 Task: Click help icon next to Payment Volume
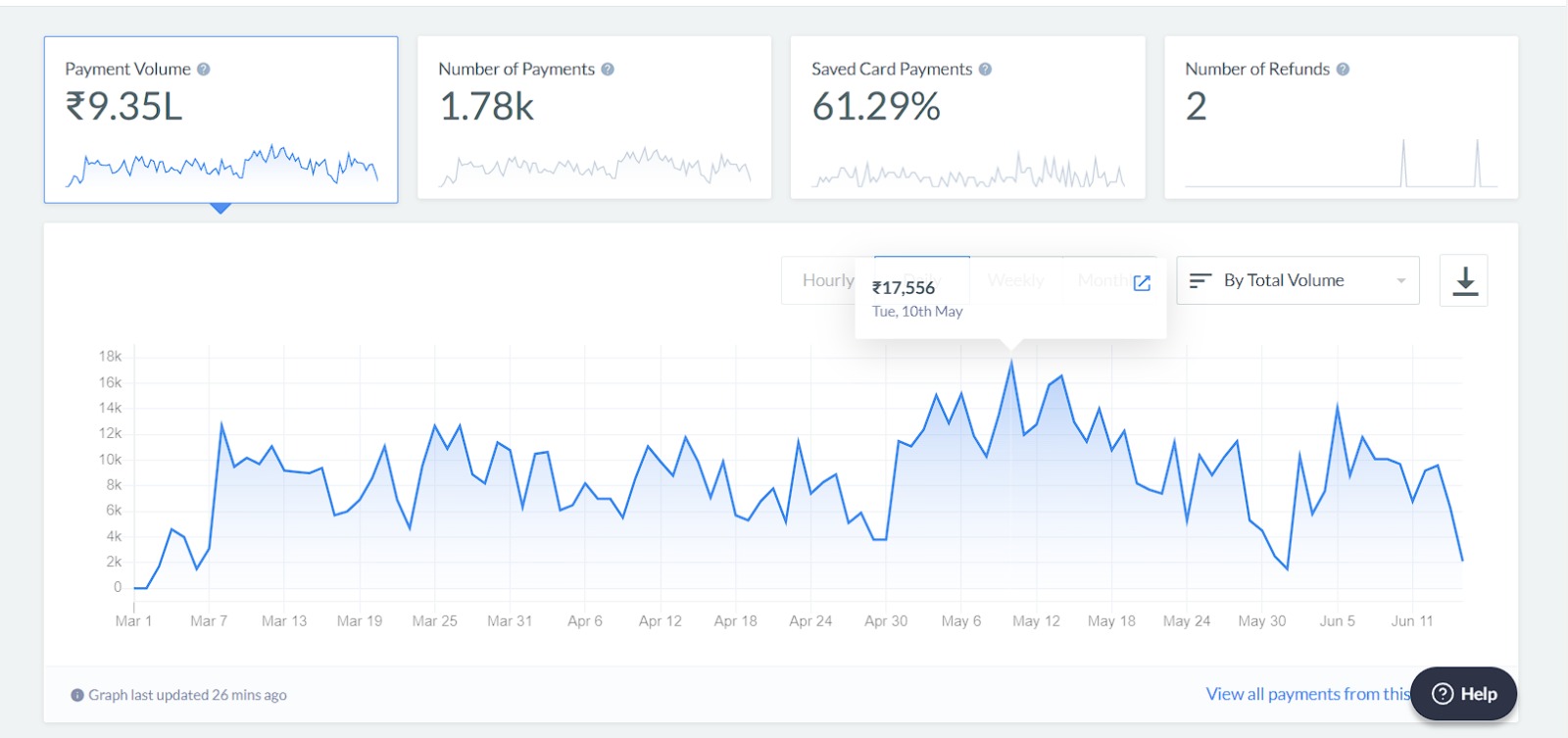[x=204, y=70]
